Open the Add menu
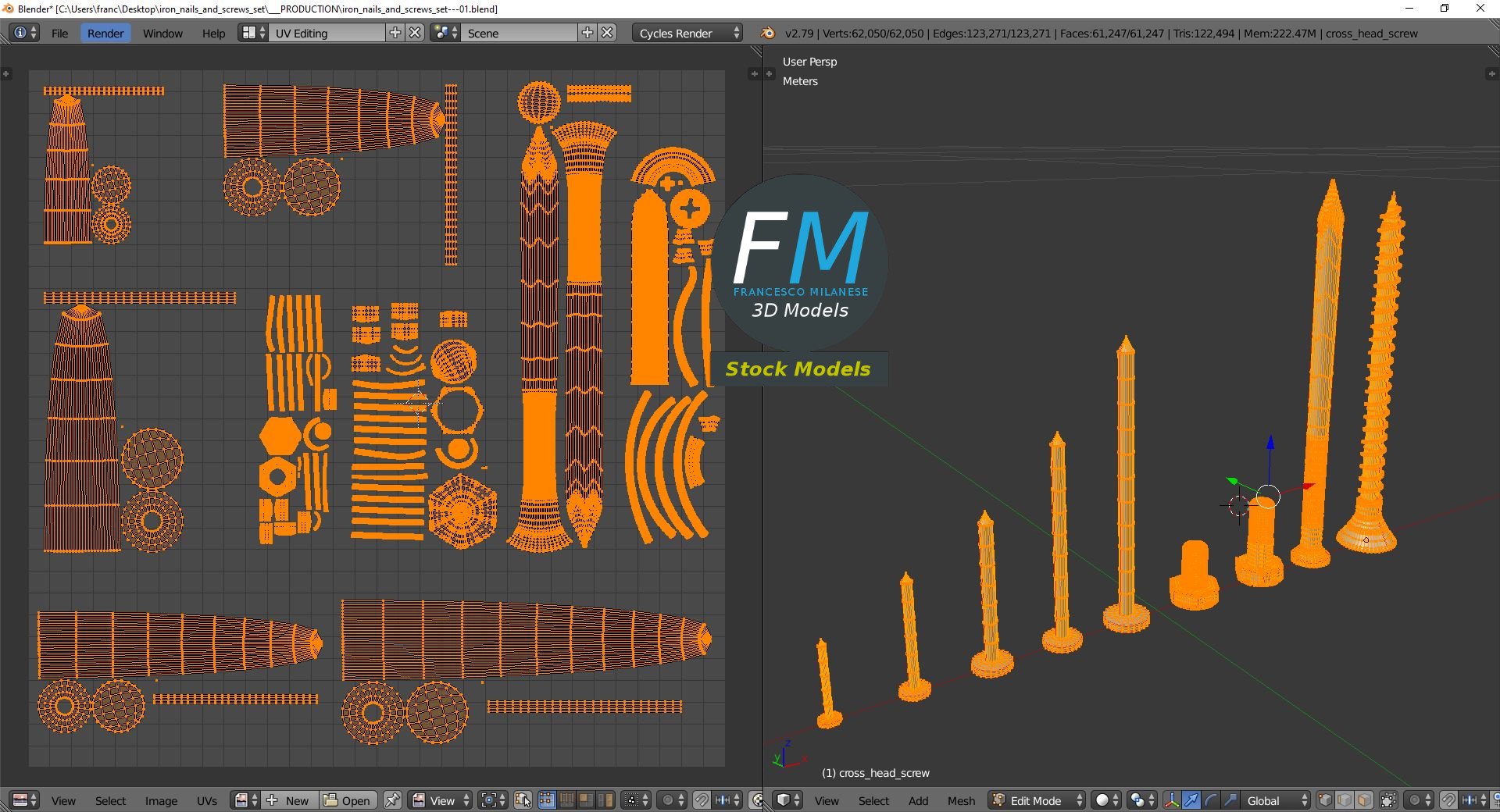This screenshot has width=1500, height=812. (x=918, y=800)
